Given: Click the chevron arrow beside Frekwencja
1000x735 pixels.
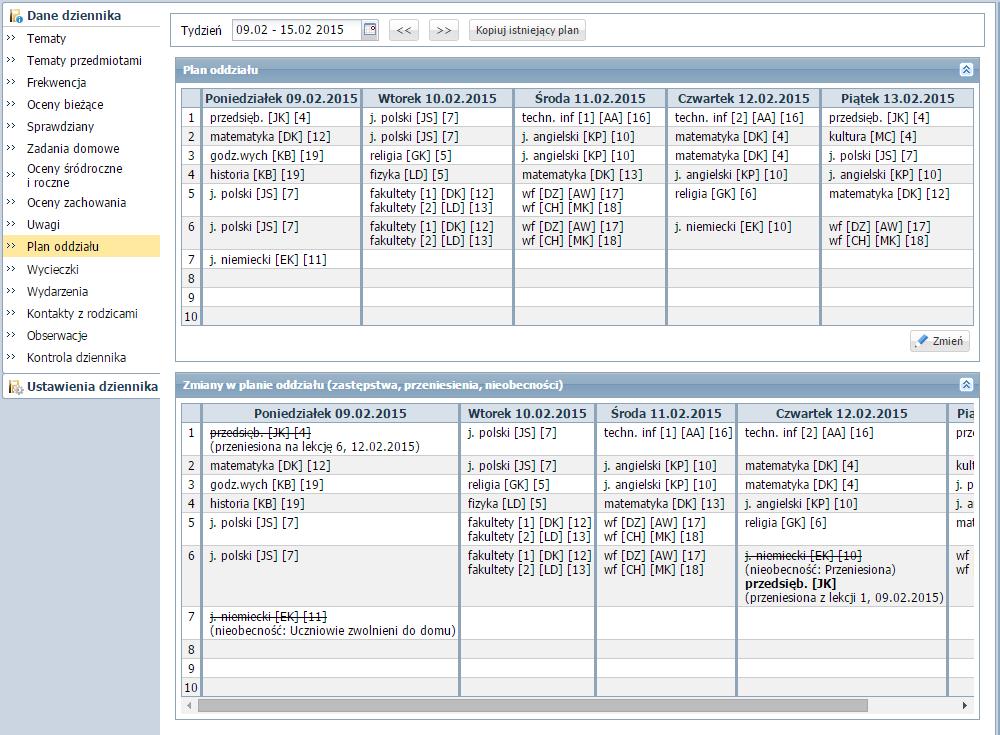Looking at the screenshot, I should (11, 82).
